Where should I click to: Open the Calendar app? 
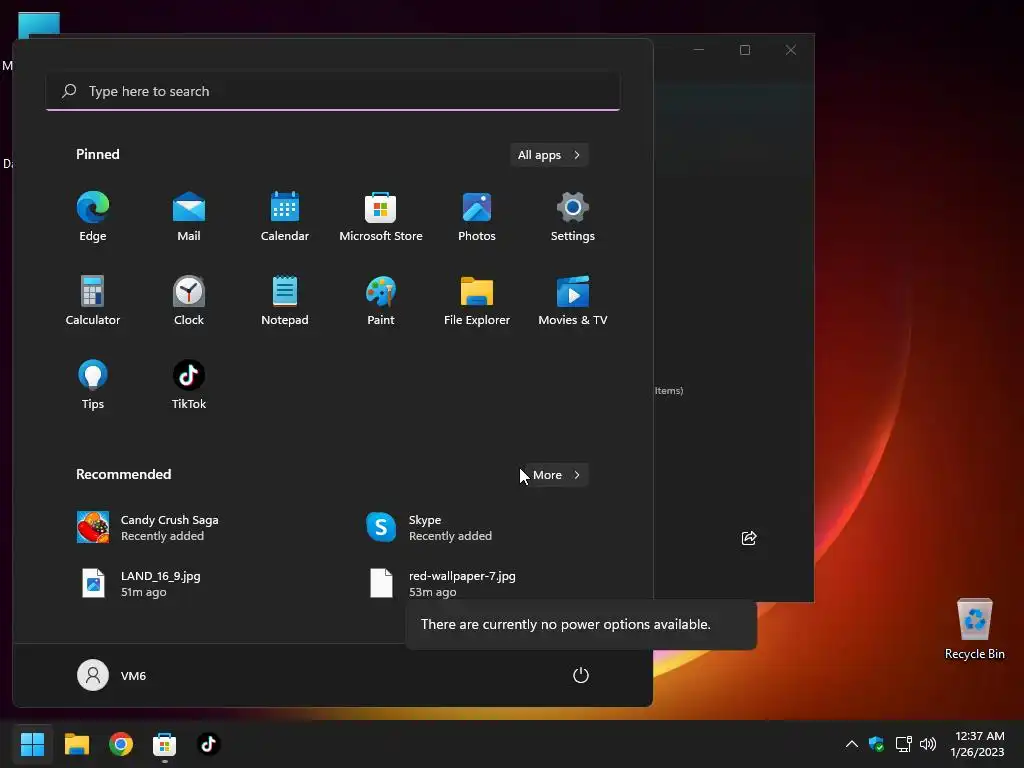(x=285, y=217)
